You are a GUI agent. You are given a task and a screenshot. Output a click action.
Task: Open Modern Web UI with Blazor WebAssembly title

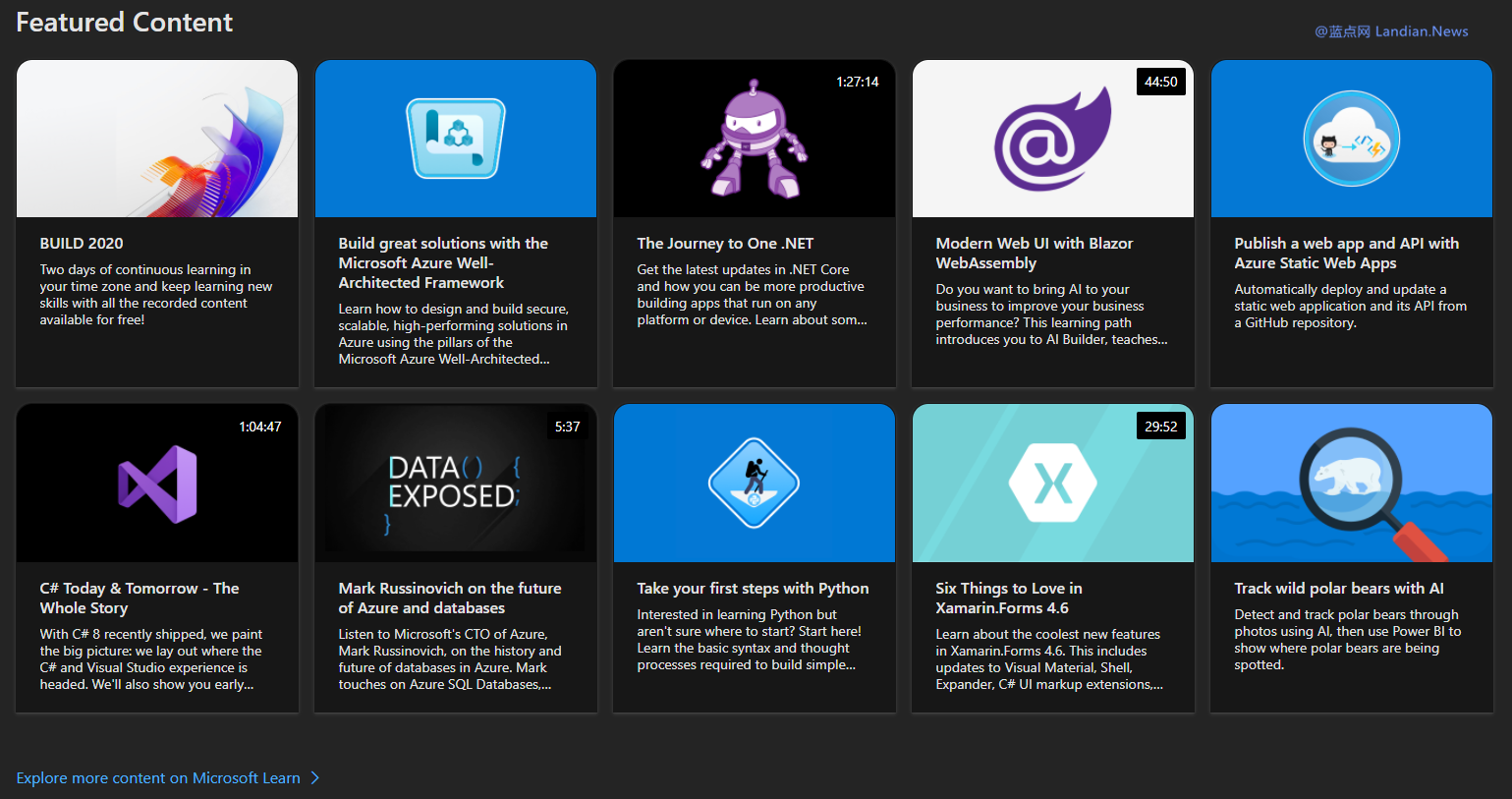1035,254
